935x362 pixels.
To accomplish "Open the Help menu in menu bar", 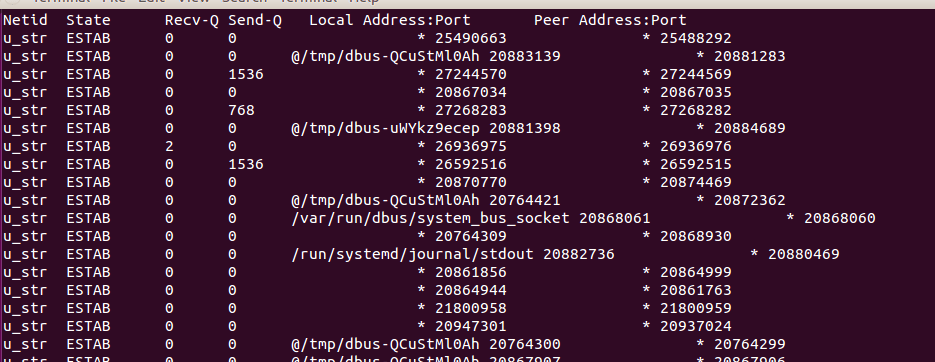I will tap(364, 1).
